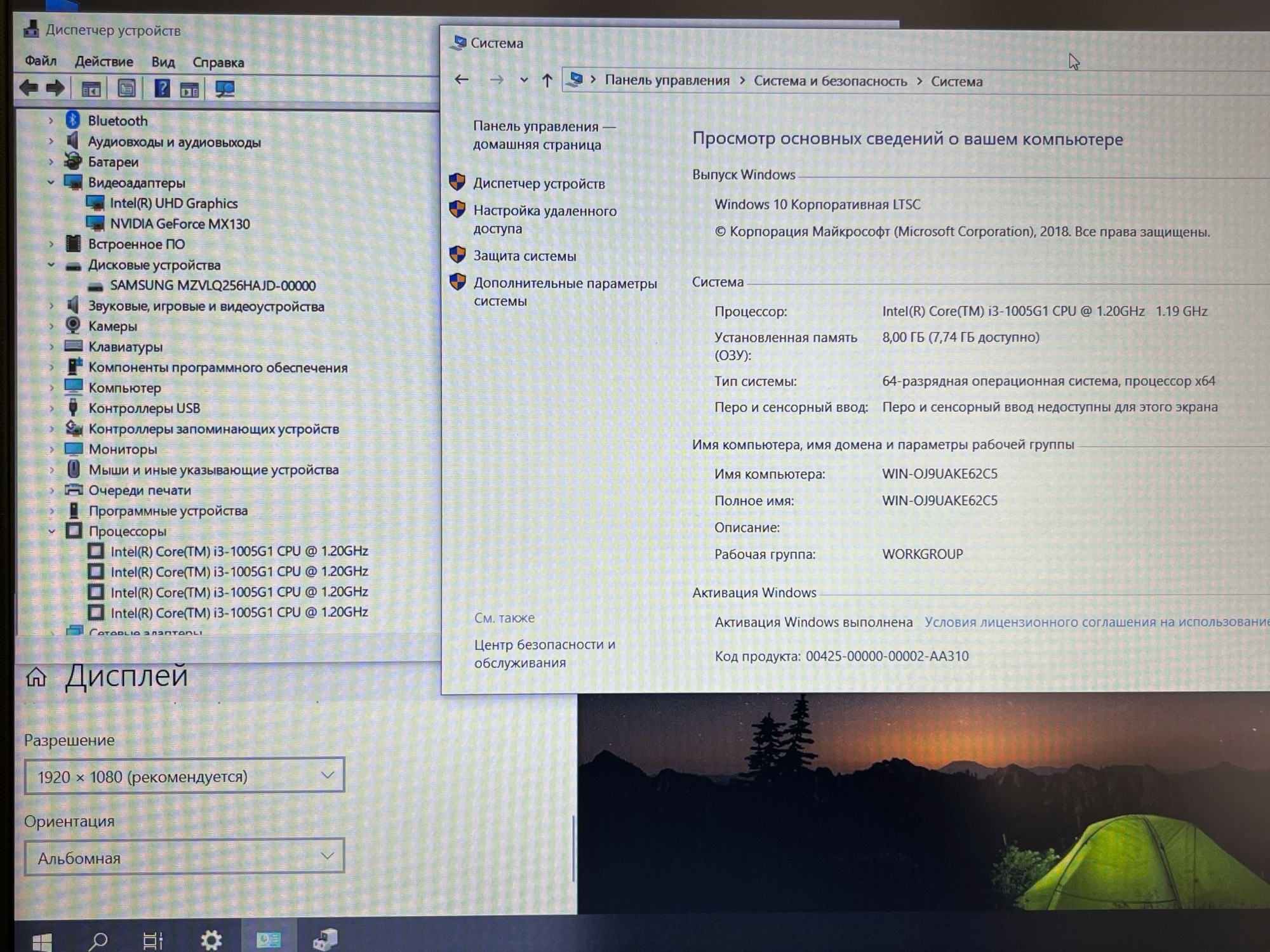The image size is (1270, 952).
Task: Click Система и безопасность breadcrumb
Action: coord(830,81)
